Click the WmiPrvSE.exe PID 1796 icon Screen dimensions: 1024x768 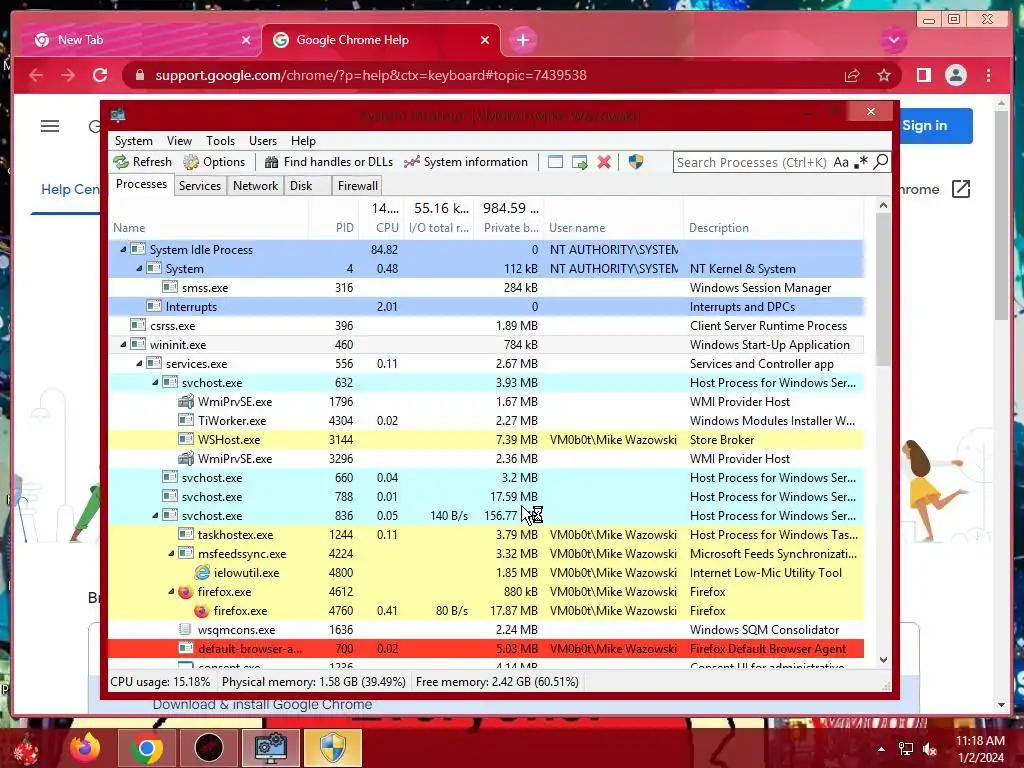click(x=186, y=401)
